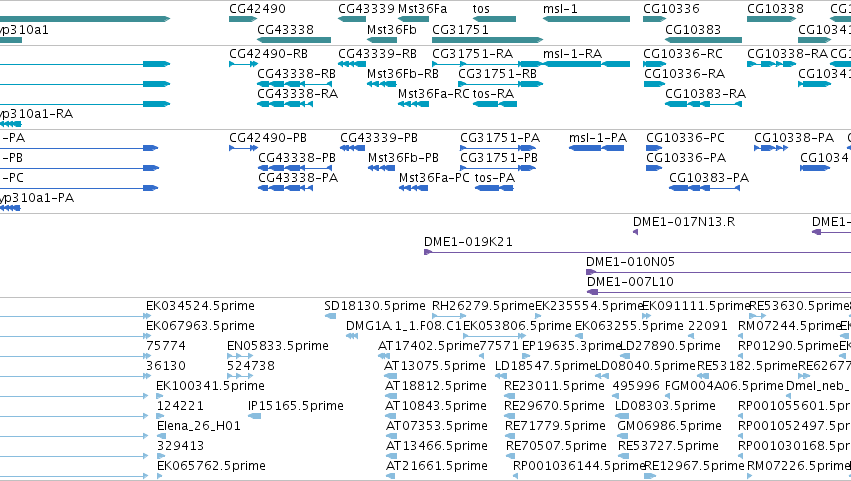Click the Mst36Fa-RC transcript label
Viewport: 851px width, 481px height.
click(434, 94)
